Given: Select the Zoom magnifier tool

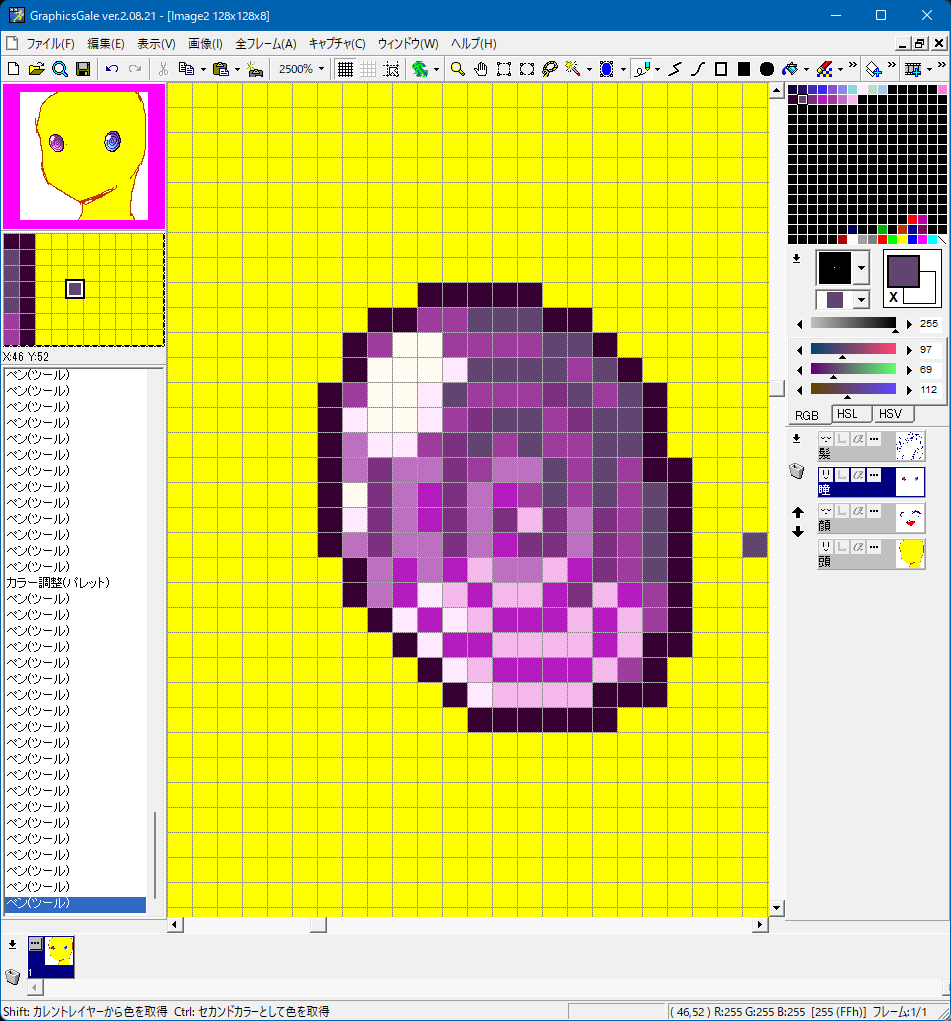Looking at the screenshot, I should [458, 69].
